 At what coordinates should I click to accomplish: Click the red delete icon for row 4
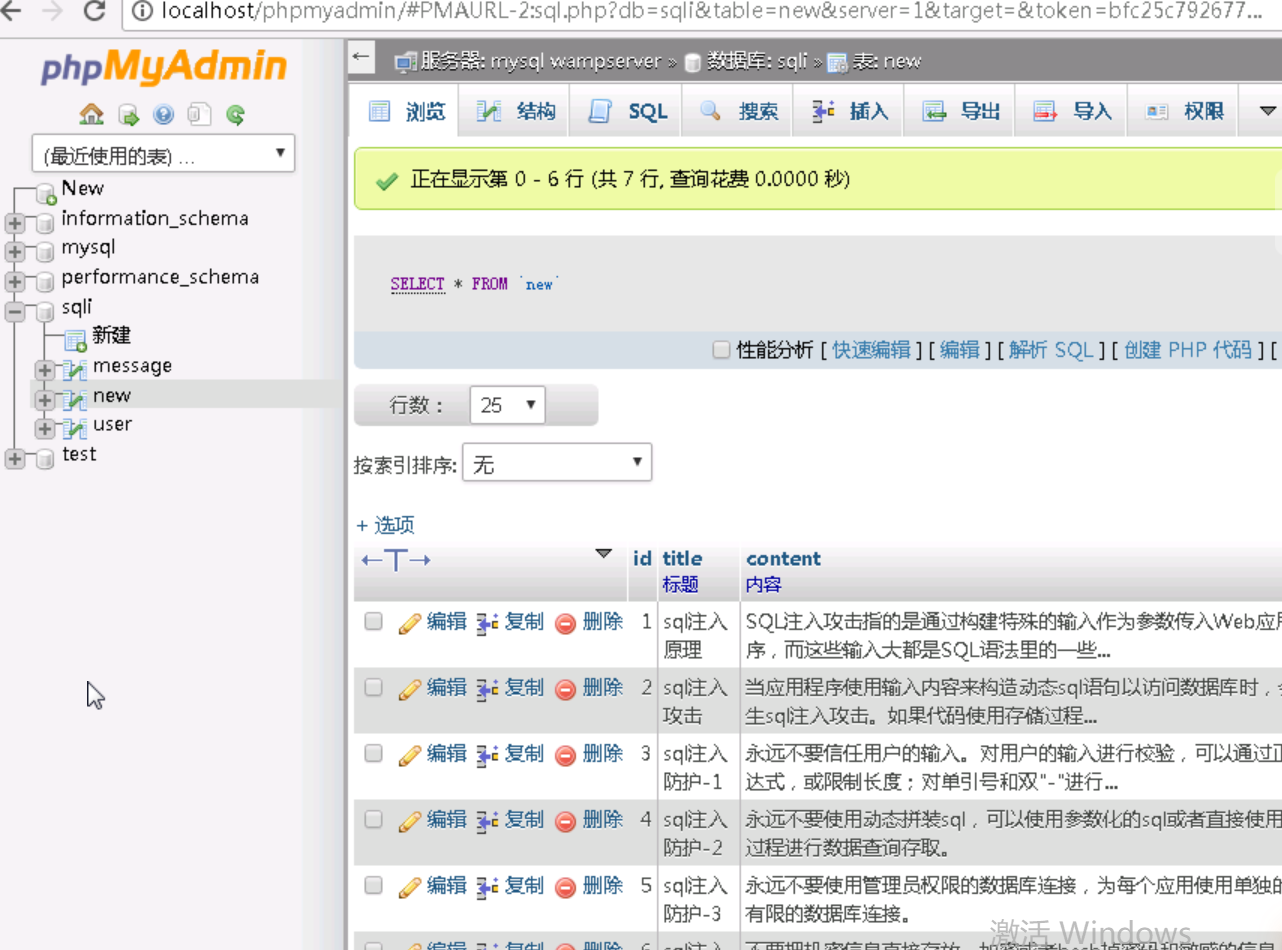click(x=565, y=821)
